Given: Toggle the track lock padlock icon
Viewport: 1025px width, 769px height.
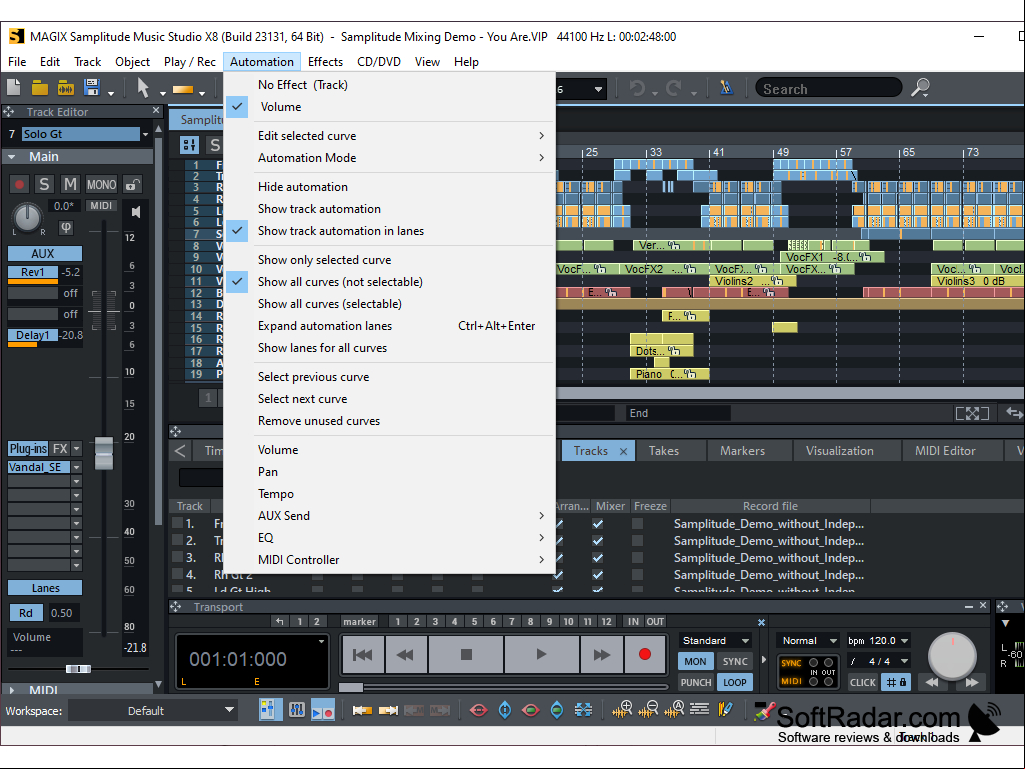Looking at the screenshot, I should [x=132, y=184].
